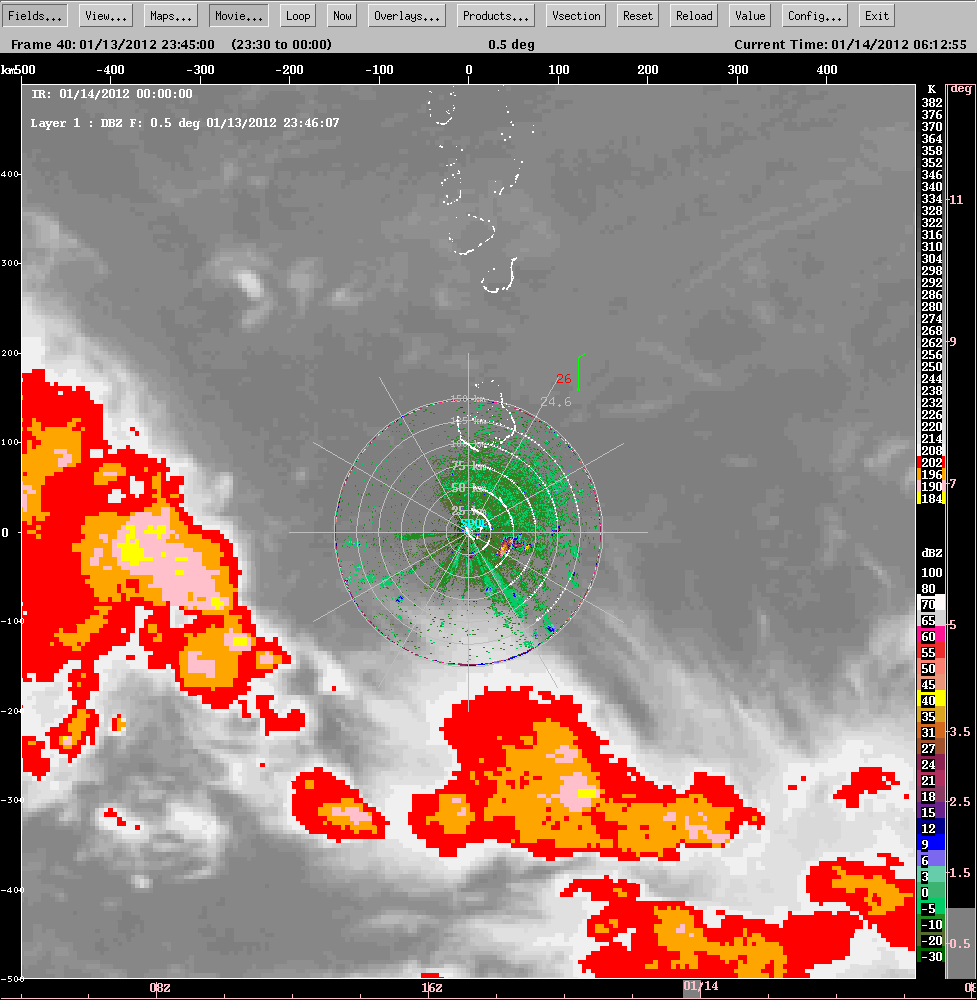
Task: Click the yellow 40 dBZ swatch
Action: (930, 700)
